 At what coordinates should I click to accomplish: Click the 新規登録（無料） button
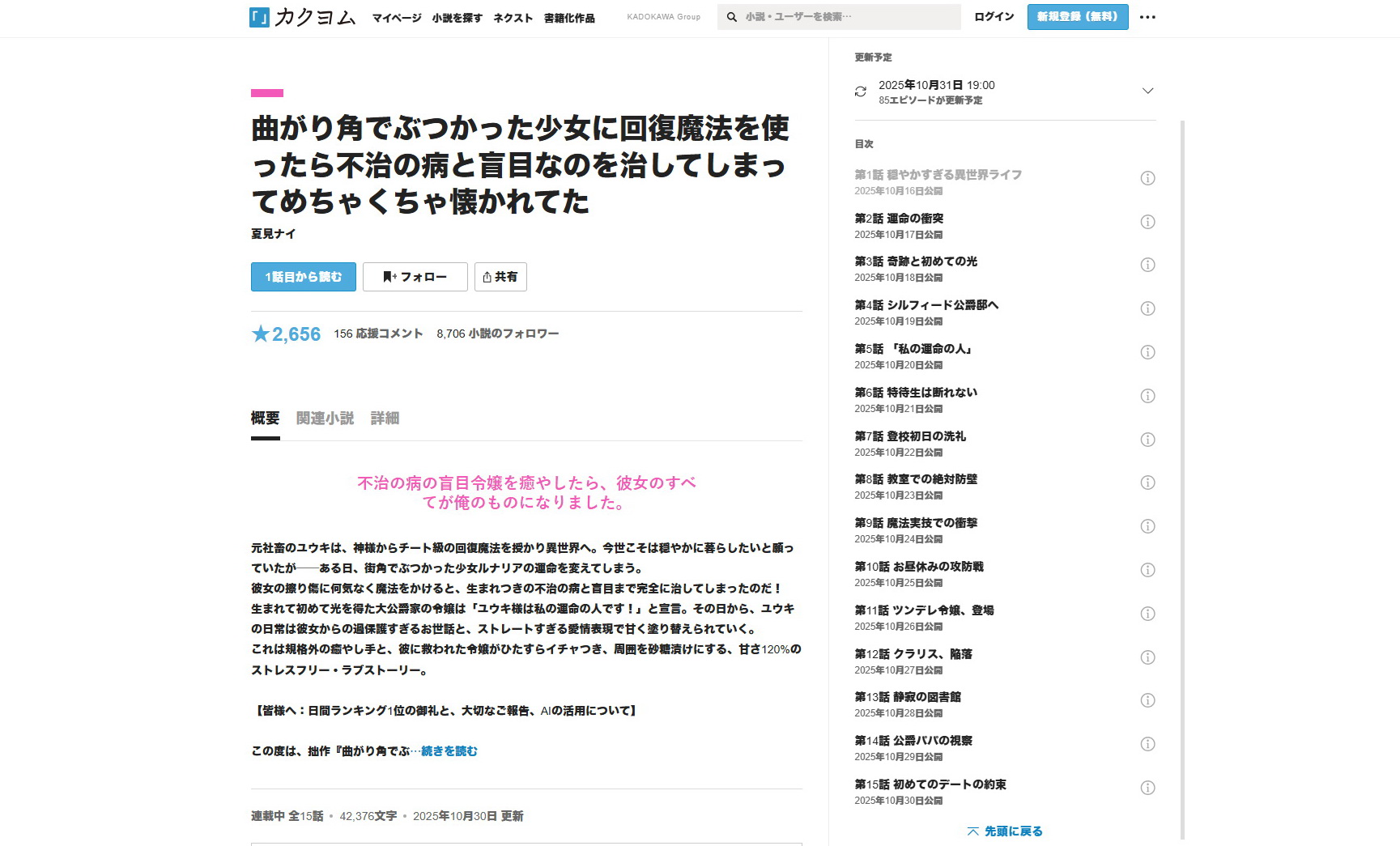[1077, 17]
